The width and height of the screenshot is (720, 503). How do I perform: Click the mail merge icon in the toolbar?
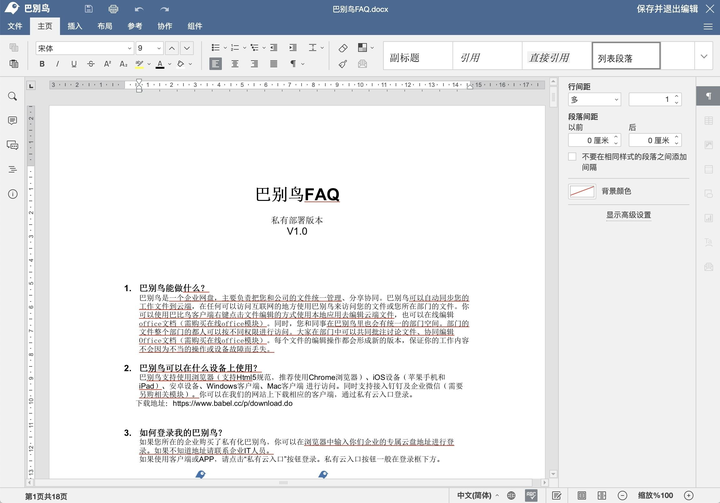[362, 64]
